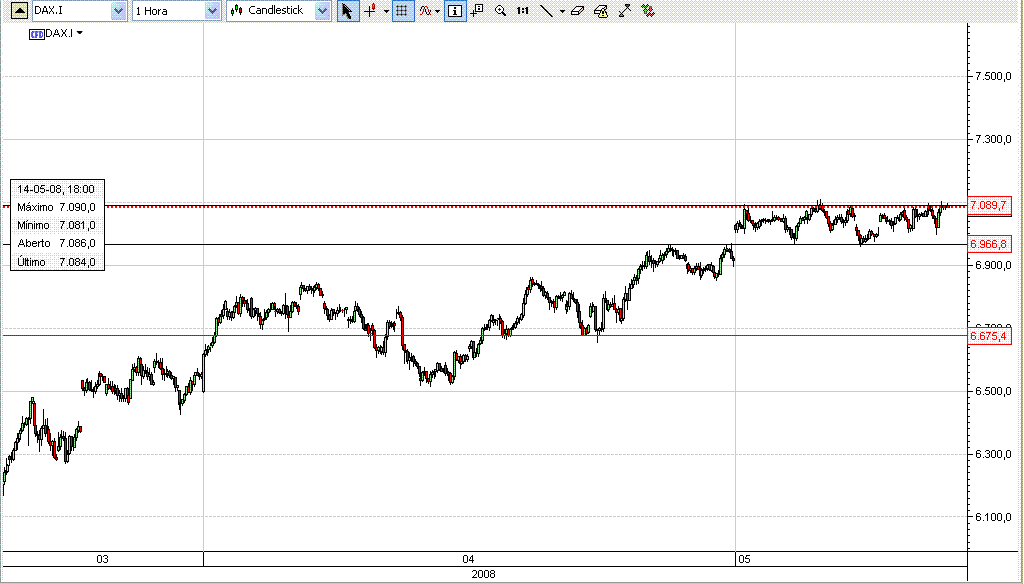
Task: Open the Candlestick chart type dropdown
Action: pos(322,10)
